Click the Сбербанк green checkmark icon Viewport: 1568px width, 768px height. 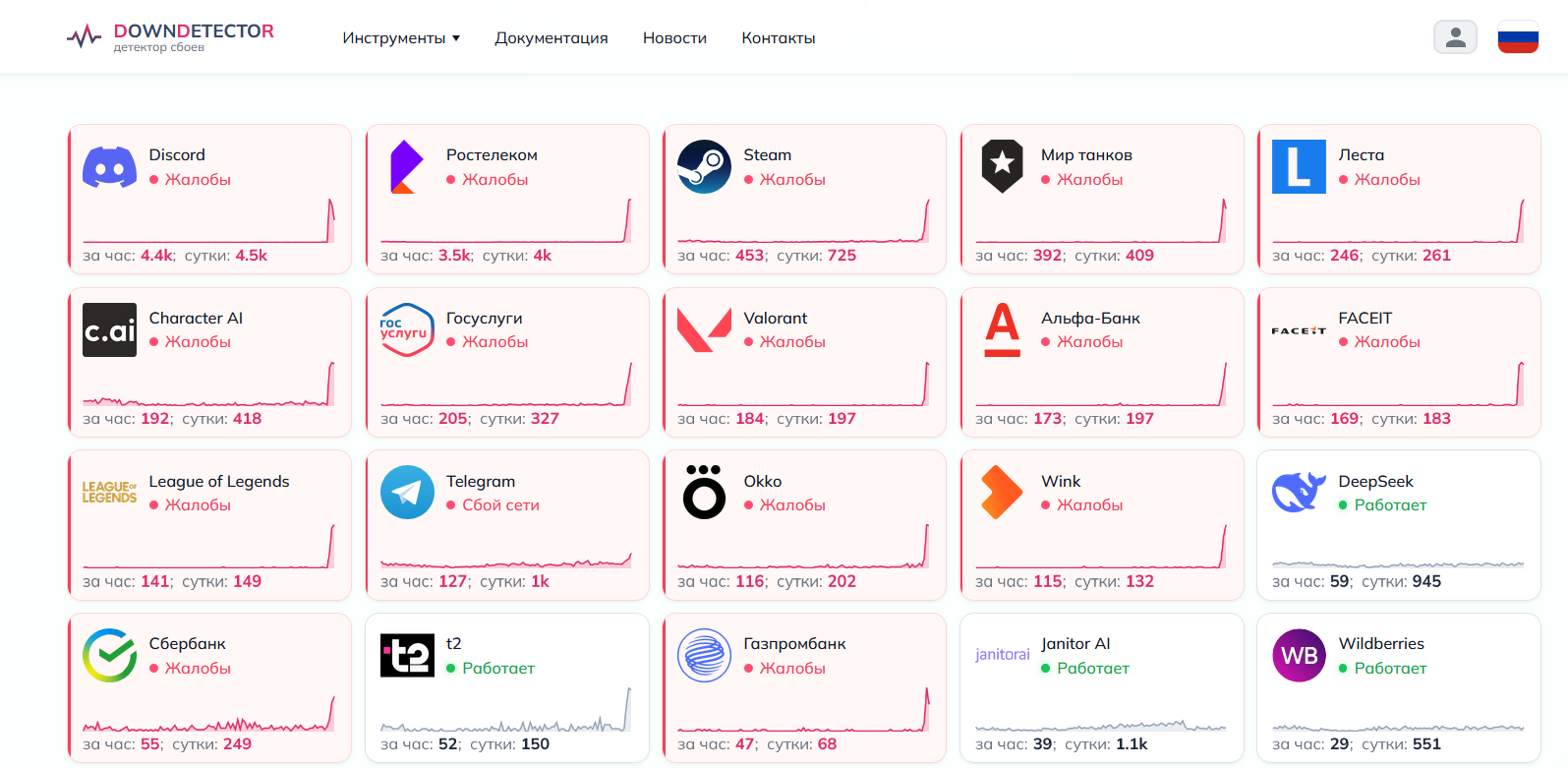click(x=110, y=656)
